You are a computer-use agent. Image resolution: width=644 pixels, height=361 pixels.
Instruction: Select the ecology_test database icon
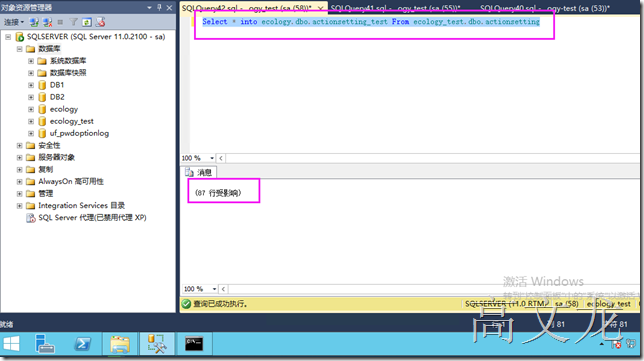(x=42, y=121)
